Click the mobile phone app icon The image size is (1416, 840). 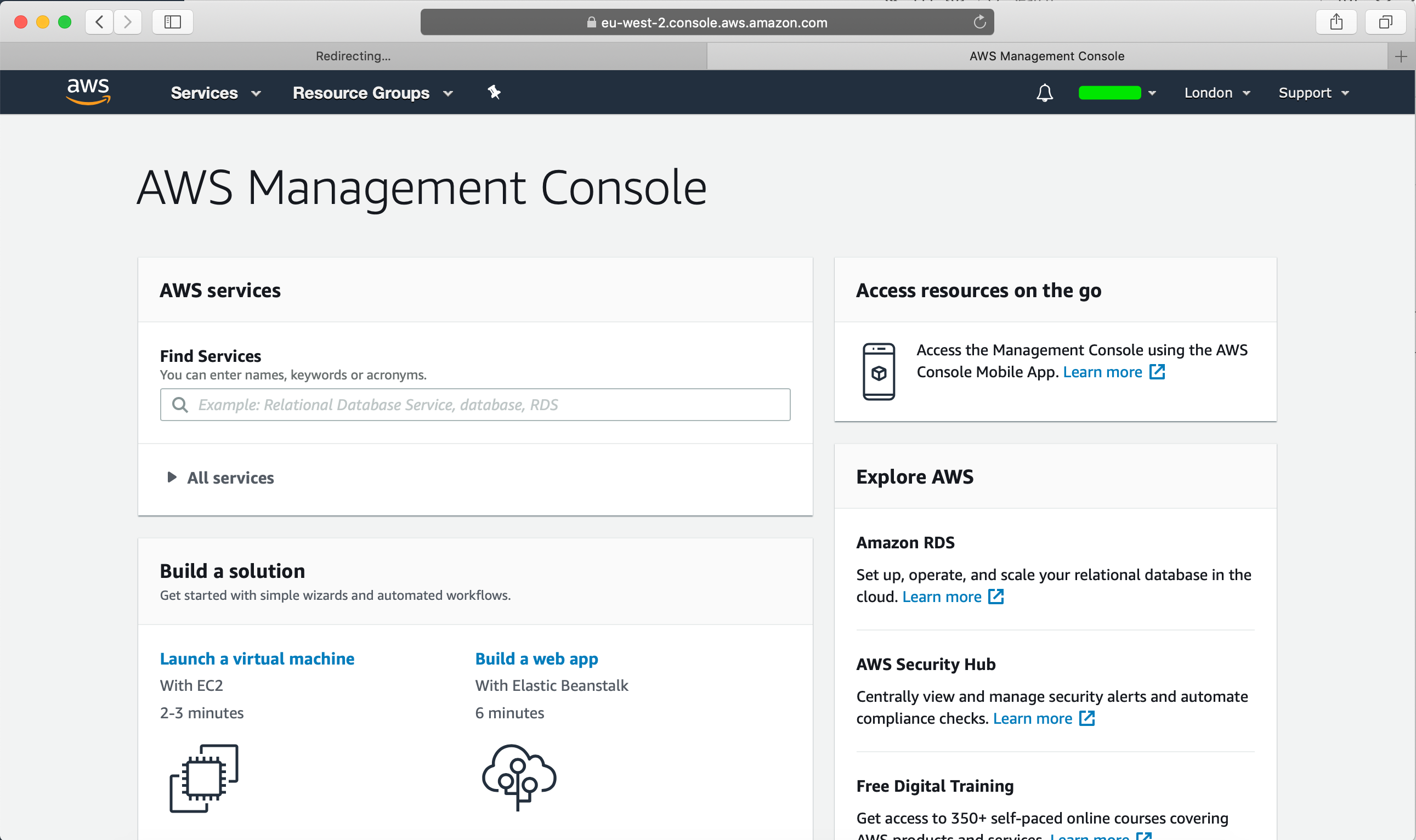tap(879, 371)
